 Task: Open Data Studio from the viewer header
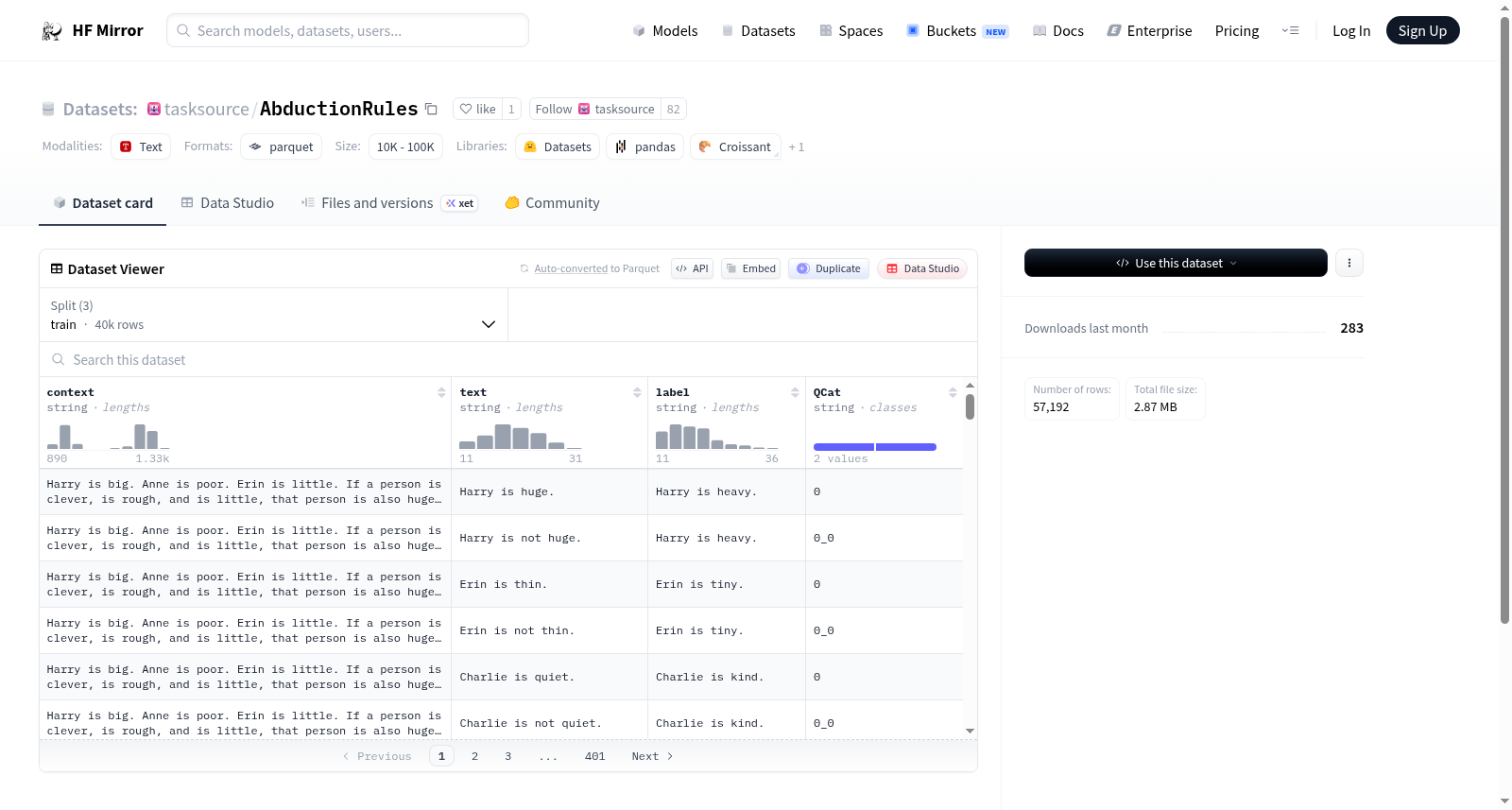pos(922,268)
